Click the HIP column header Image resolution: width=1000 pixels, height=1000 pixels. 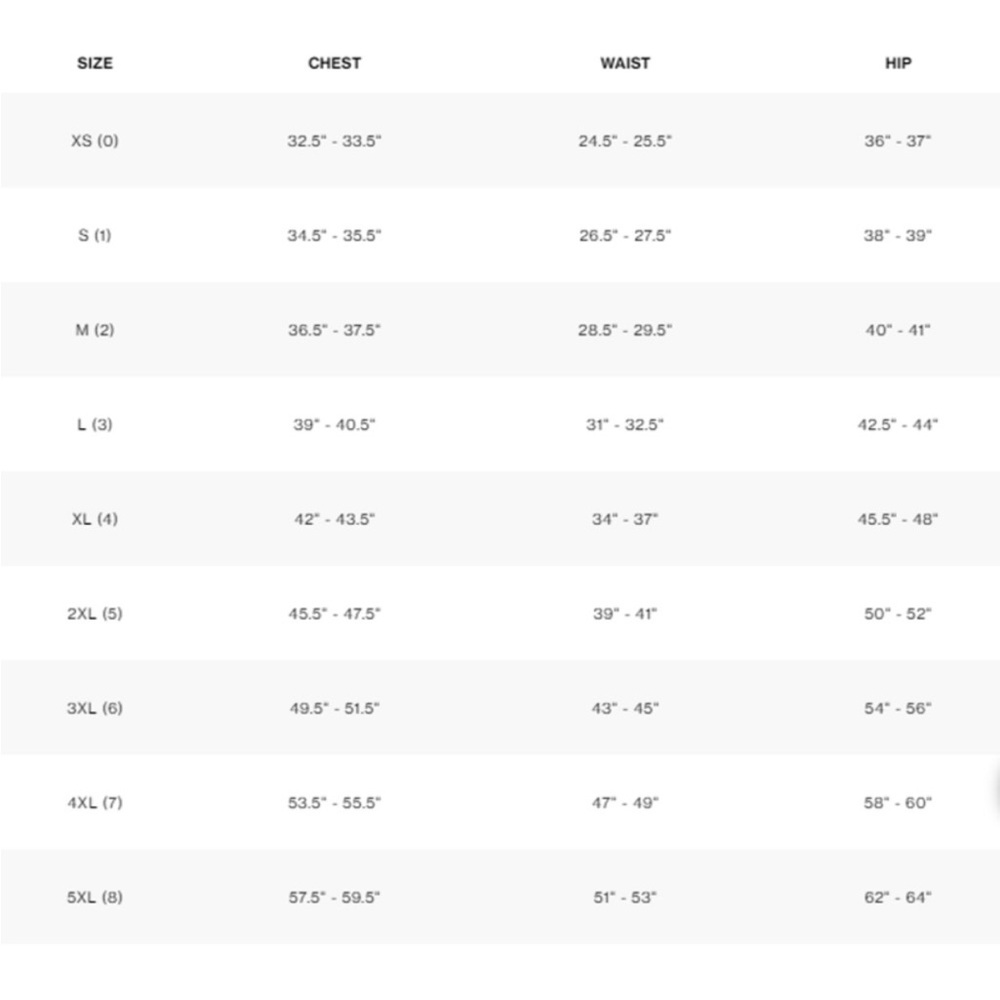[898, 63]
